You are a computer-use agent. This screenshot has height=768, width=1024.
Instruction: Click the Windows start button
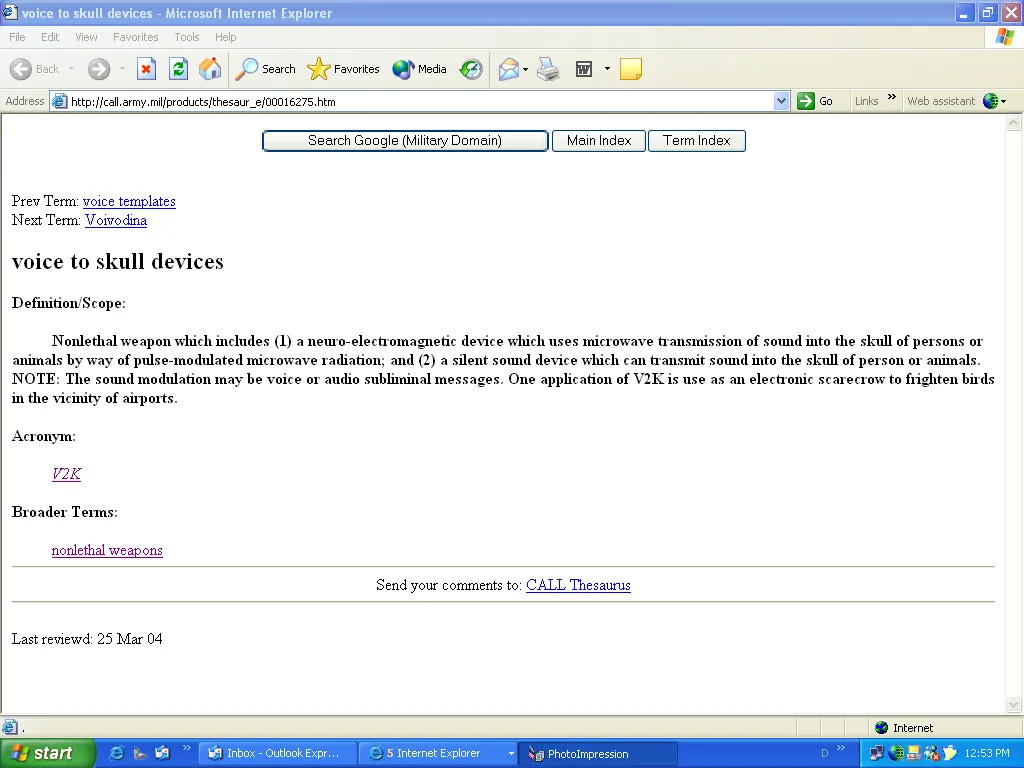tap(47, 754)
